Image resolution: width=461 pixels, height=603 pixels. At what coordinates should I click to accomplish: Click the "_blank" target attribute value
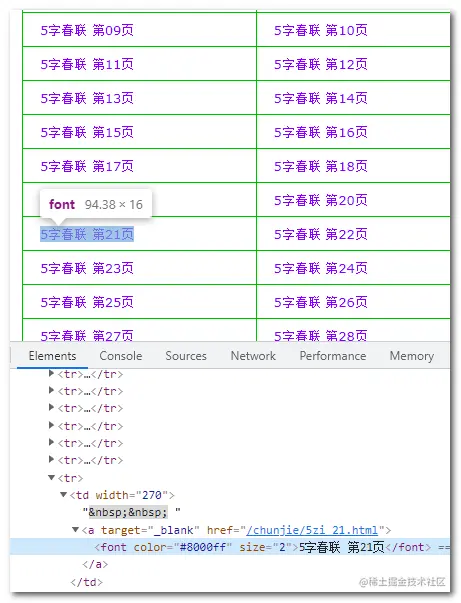point(173,530)
